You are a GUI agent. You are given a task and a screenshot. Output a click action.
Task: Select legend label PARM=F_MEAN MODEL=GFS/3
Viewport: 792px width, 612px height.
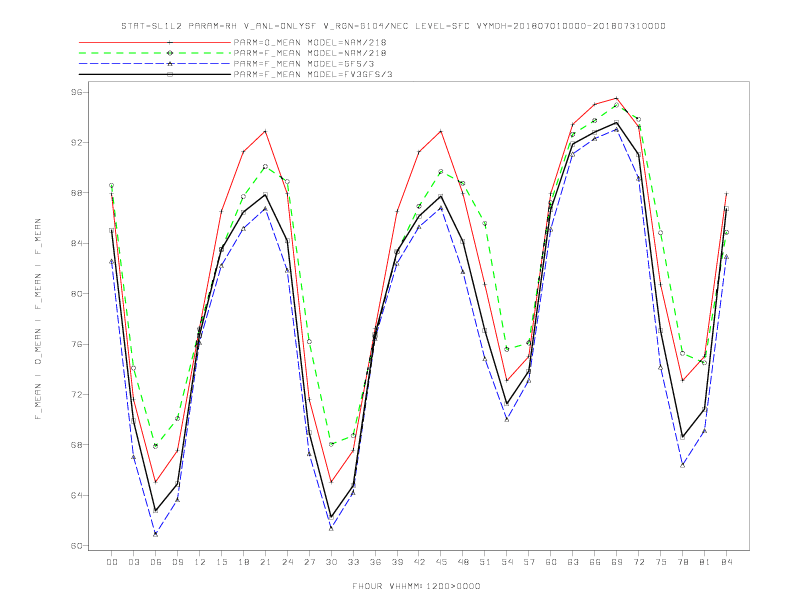click(304, 64)
